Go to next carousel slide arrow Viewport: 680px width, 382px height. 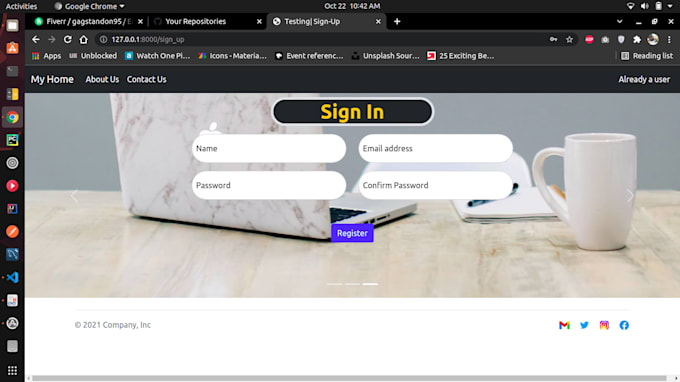[630, 196]
